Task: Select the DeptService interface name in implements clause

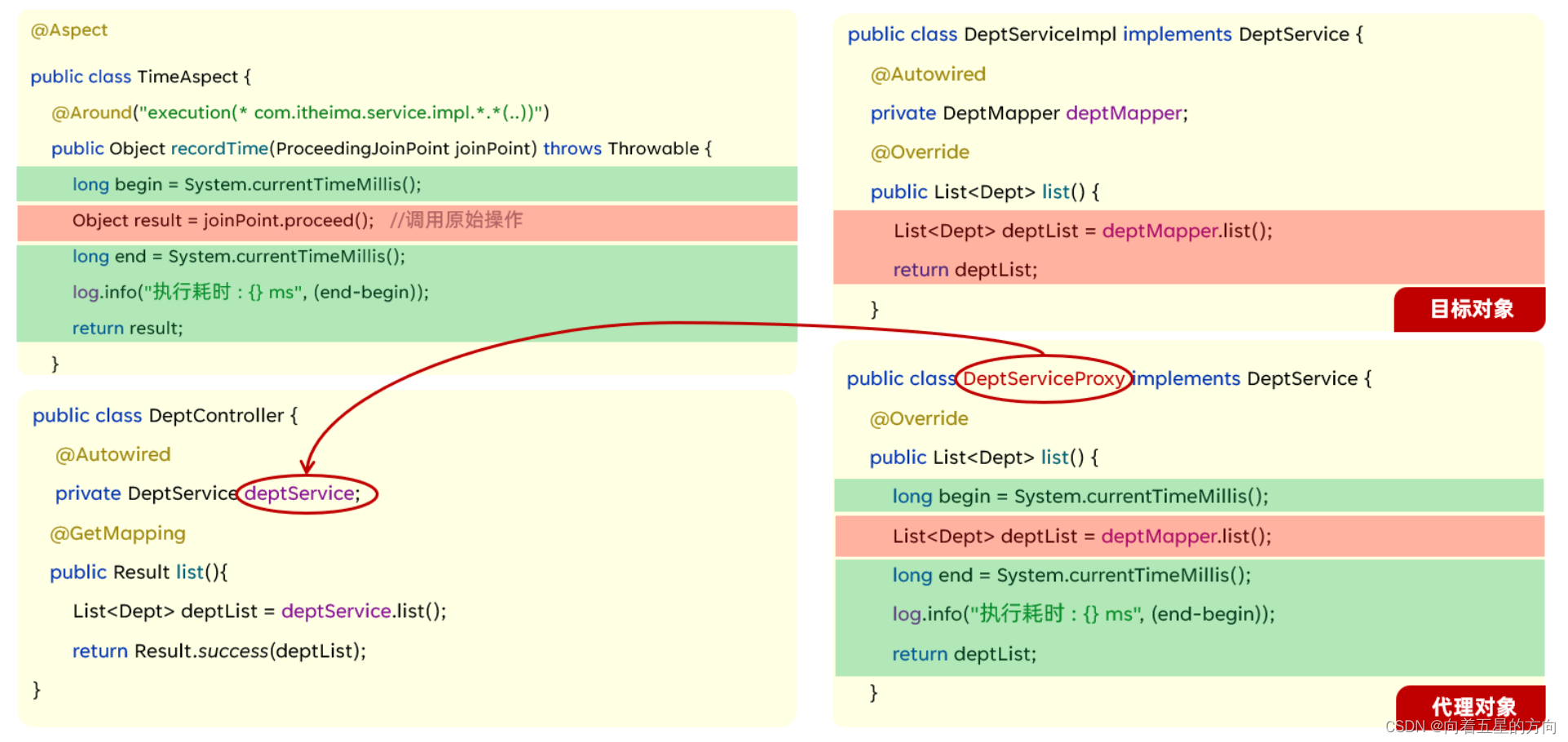Action: [1294, 33]
